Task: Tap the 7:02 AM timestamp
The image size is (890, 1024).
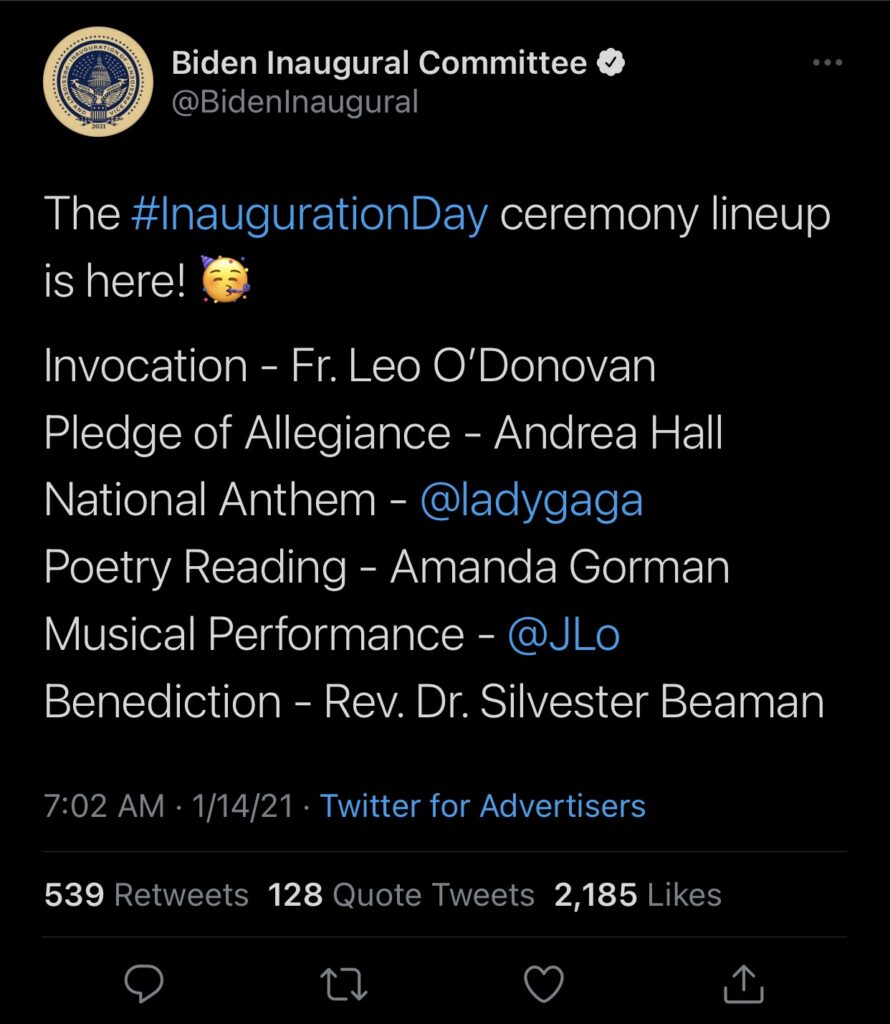Action: tap(104, 806)
